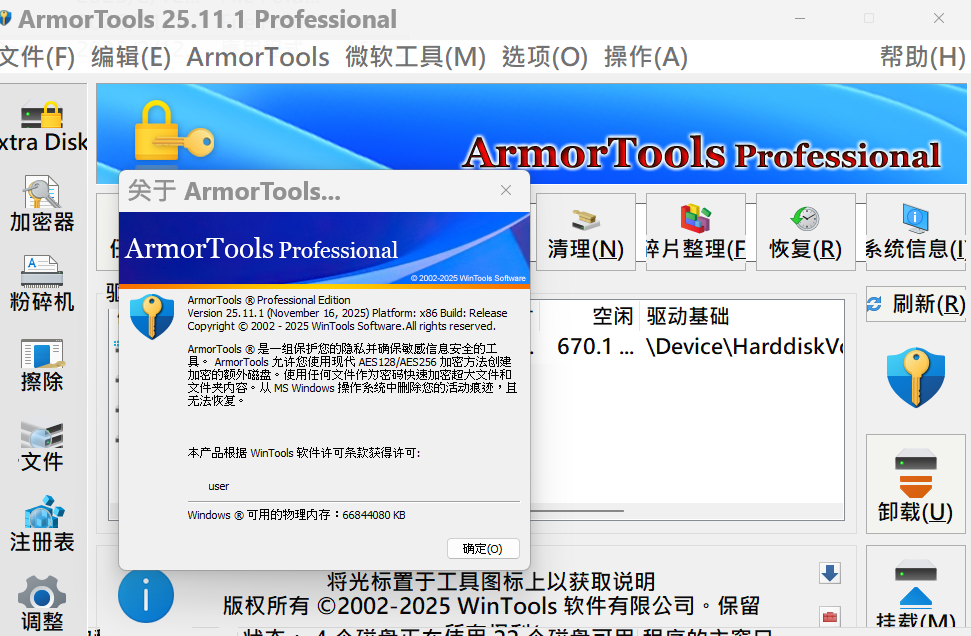Click the 刷新(R) refresh button
The width and height of the screenshot is (971, 636).
[x=916, y=304]
